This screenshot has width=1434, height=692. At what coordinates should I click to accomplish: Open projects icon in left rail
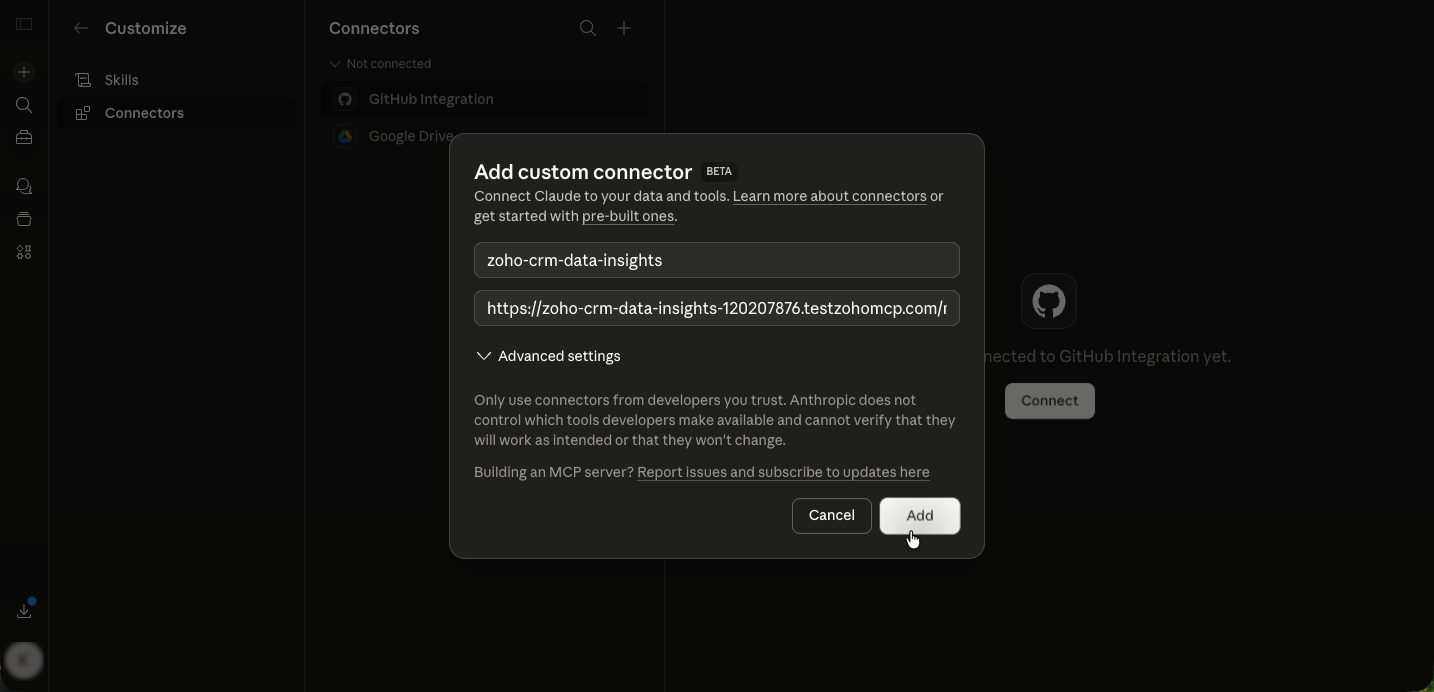coord(24,219)
